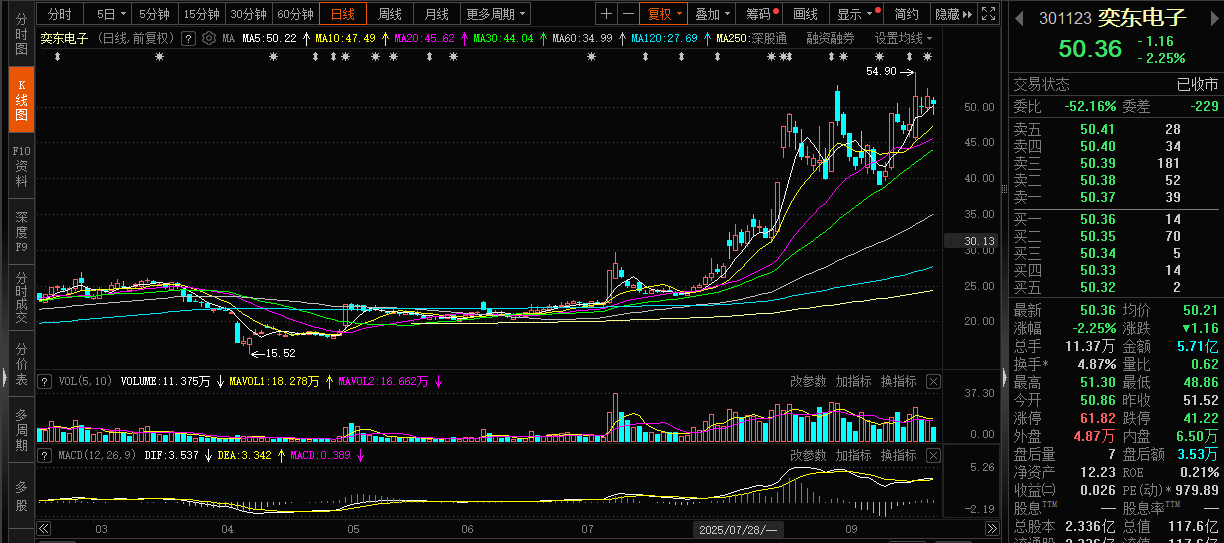Expand the 更多周期 dropdown
Viewport: 1224px width, 543px height.
coord(496,14)
